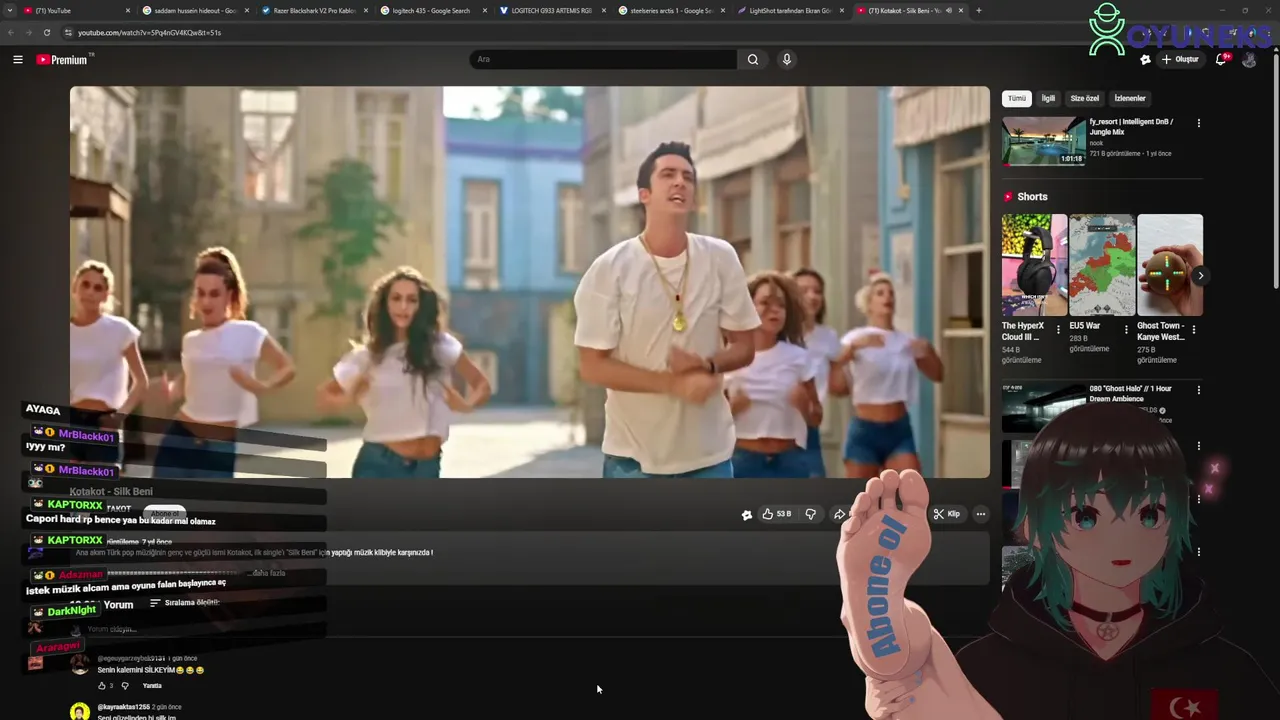Click the gear-star icon beside like button
The height and width of the screenshot is (720, 1280).
(747, 515)
